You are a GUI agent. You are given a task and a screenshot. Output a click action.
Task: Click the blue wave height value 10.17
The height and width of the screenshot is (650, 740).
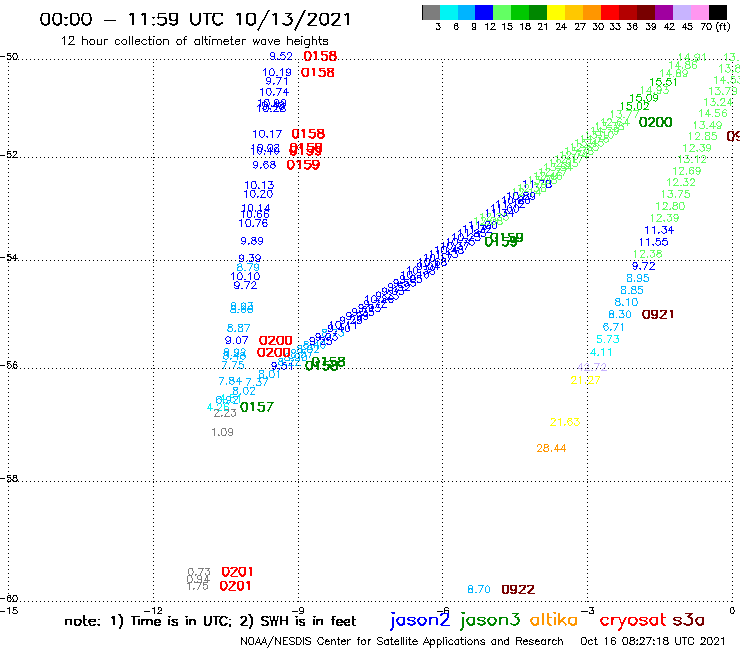tap(267, 134)
